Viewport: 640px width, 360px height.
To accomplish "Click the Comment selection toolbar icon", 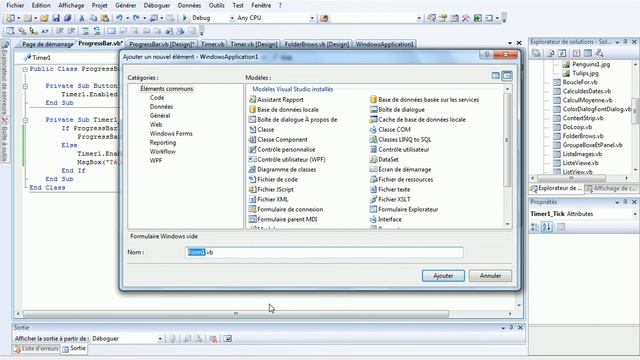I will point(85,31).
